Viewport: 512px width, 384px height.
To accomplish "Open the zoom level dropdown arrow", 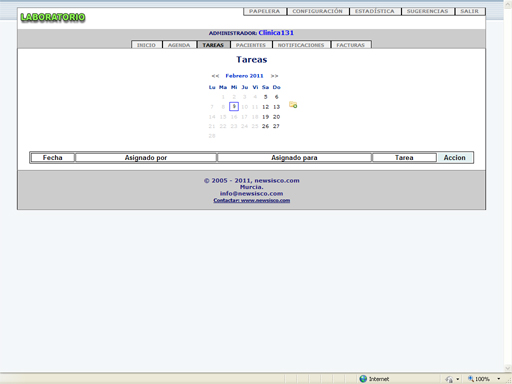I will pos(499,379).
